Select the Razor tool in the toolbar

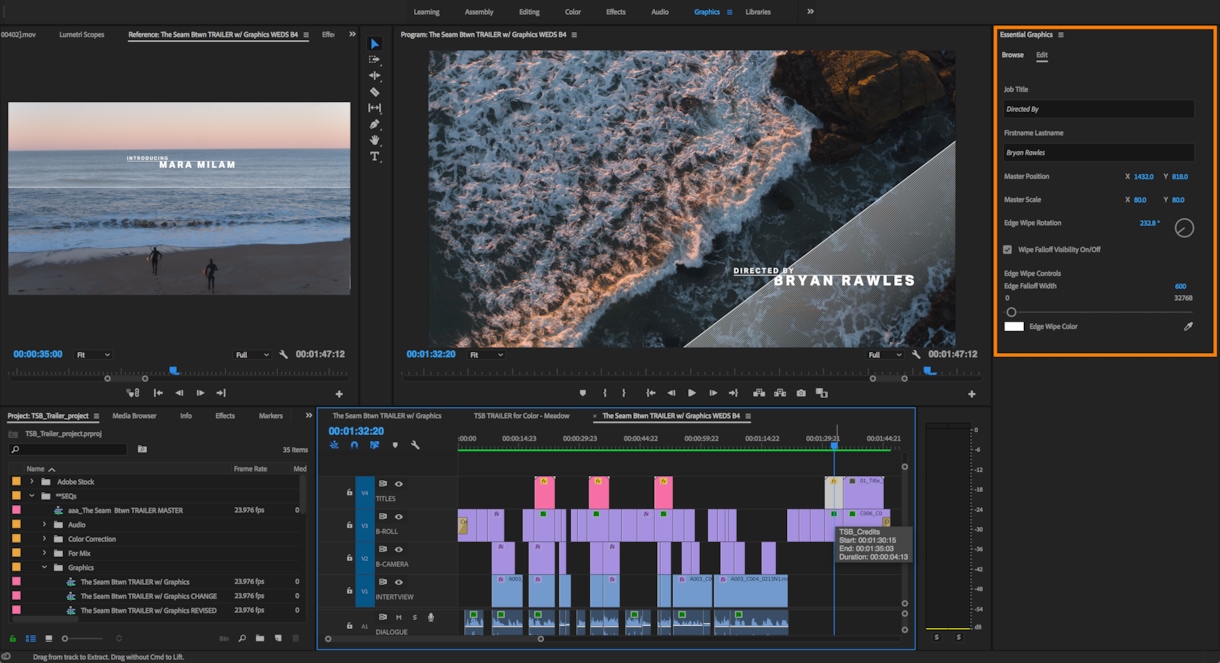click(375, 92)
